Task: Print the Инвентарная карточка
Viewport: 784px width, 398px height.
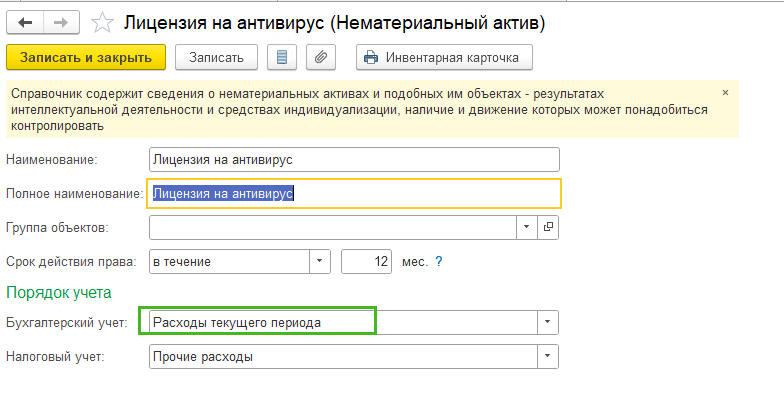Action: coord(444,58)
